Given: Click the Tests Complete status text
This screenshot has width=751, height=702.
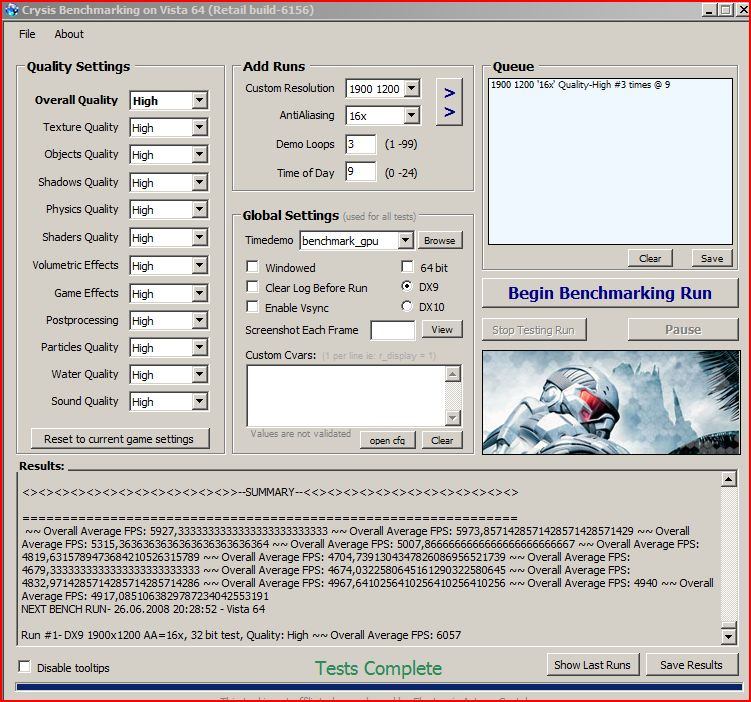Looking at the screenshot, I should pos(378,668).
